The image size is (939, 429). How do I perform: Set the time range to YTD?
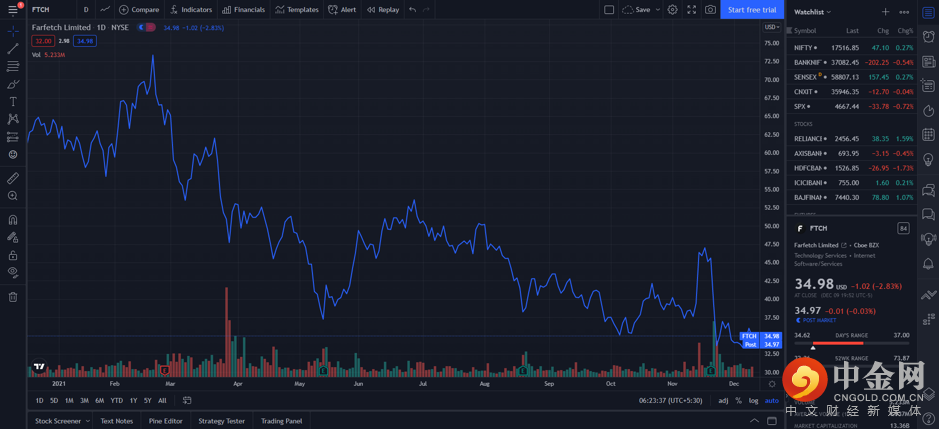pyautogui.click(x=117, y=400)
